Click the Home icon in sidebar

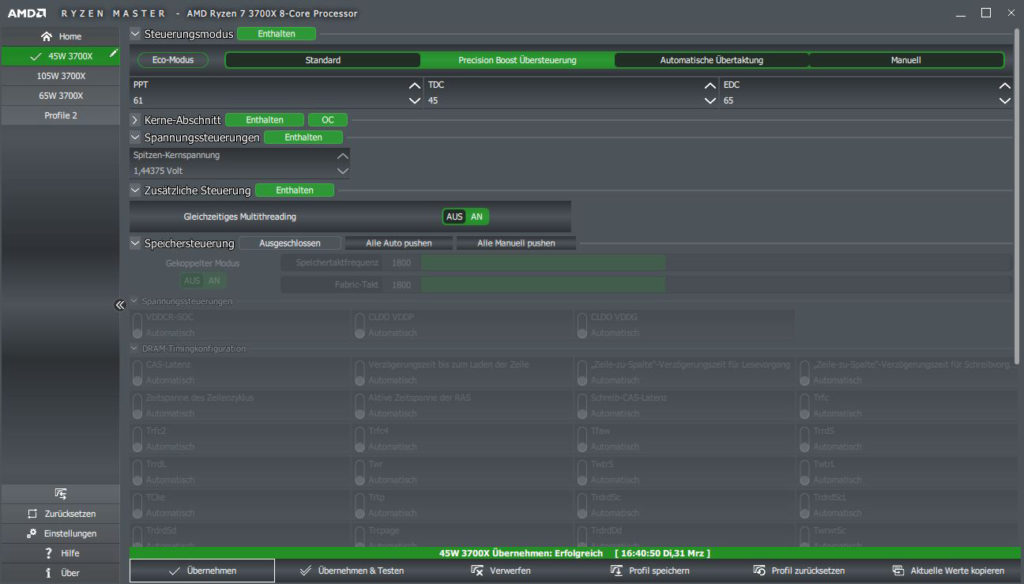[46, 36]
